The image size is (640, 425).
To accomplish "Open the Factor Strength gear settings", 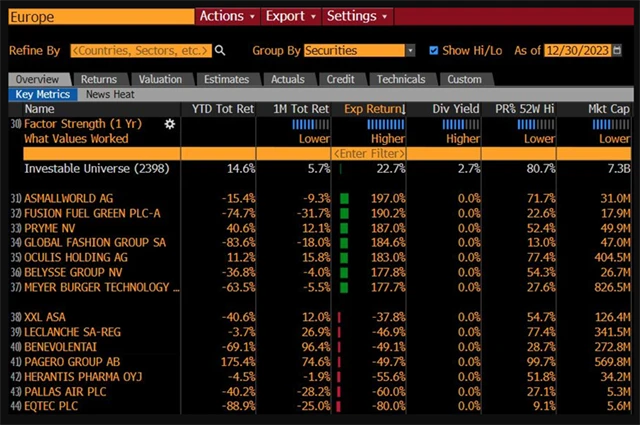I will pos(169,124).
